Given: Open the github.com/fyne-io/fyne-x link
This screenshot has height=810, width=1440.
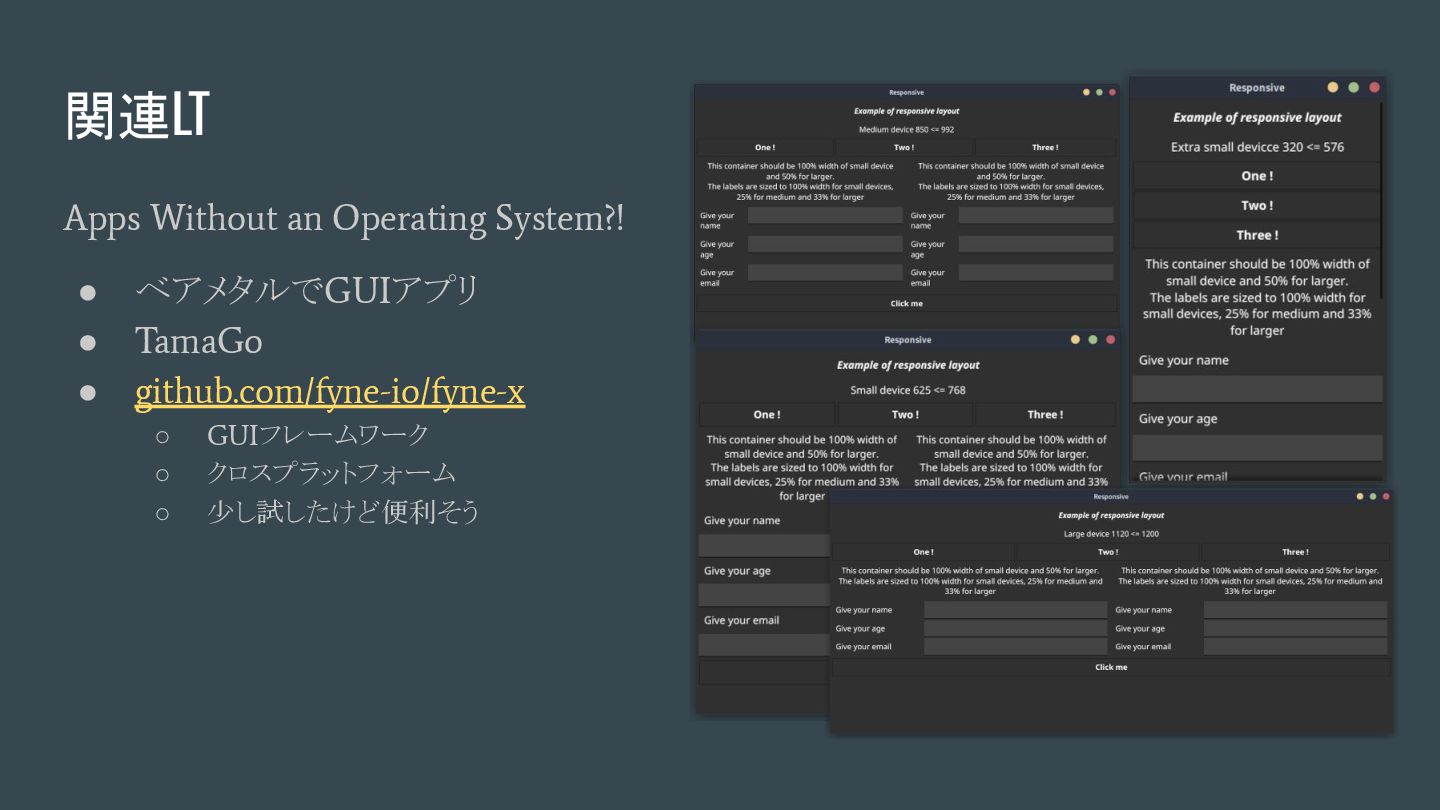Looking at the screenshot, I should point(330,393).
